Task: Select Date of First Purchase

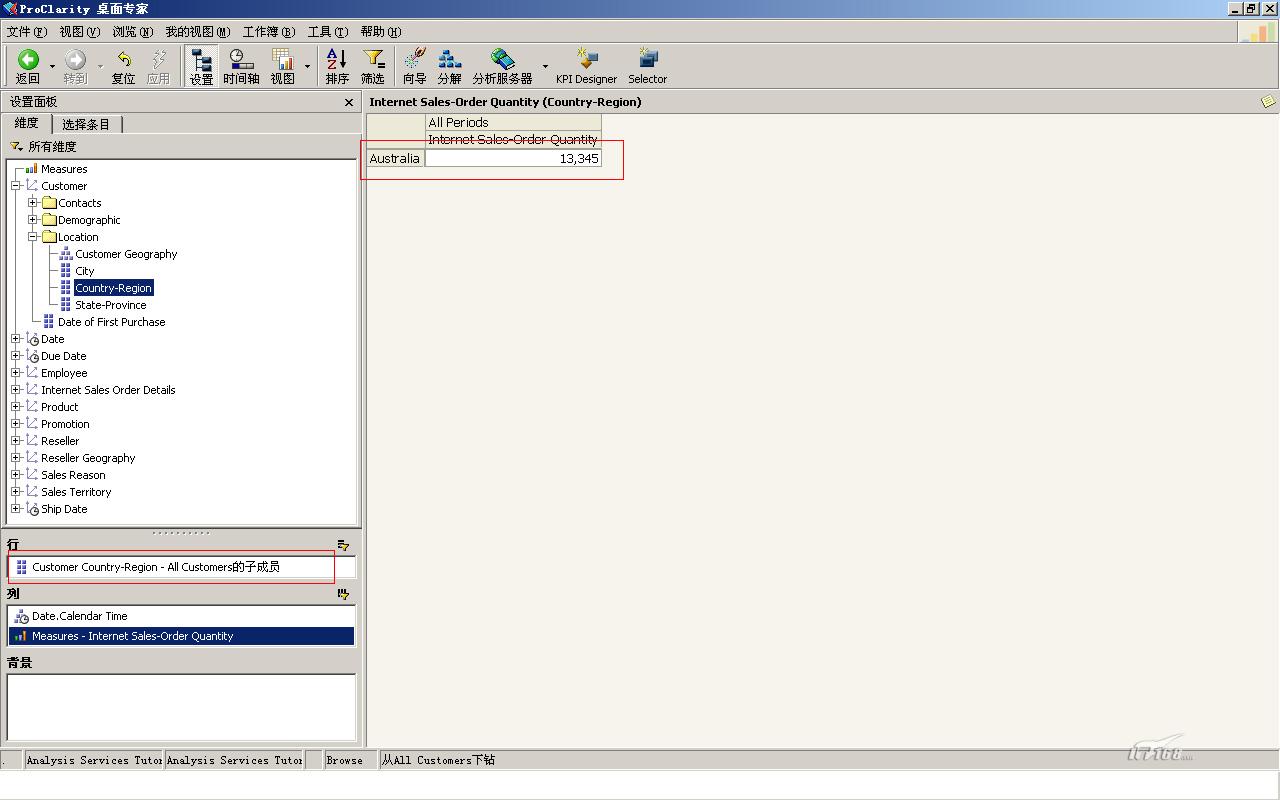Action: [x=112, y=322]
